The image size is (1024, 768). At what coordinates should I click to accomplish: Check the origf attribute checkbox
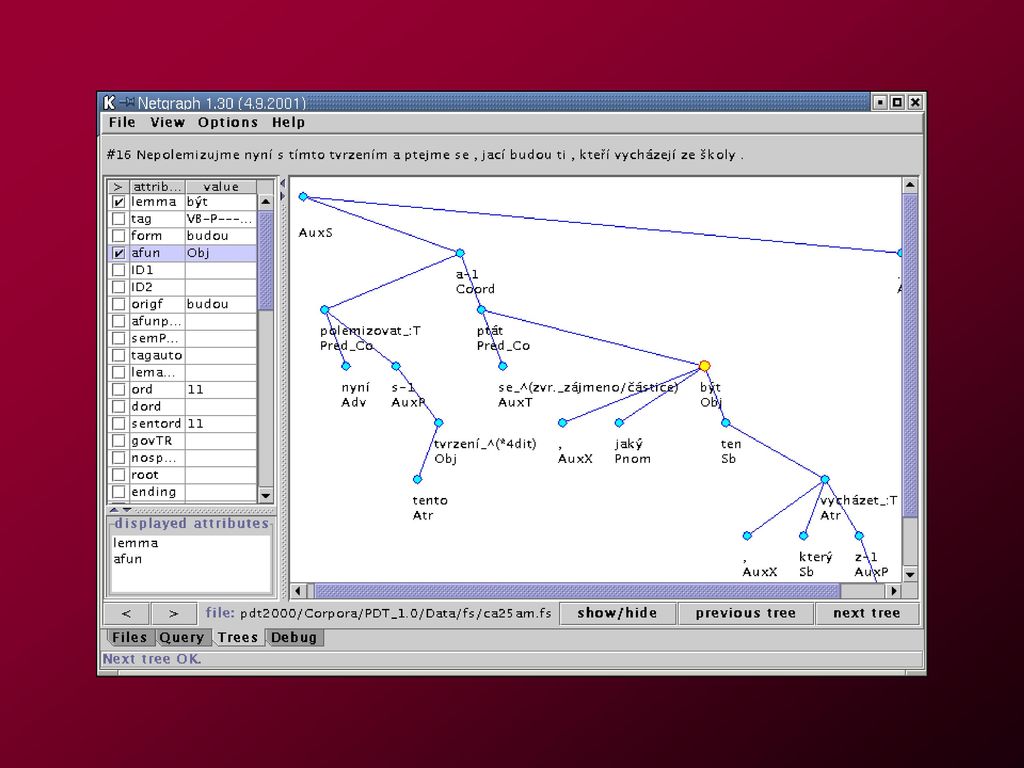pos(118,304)
